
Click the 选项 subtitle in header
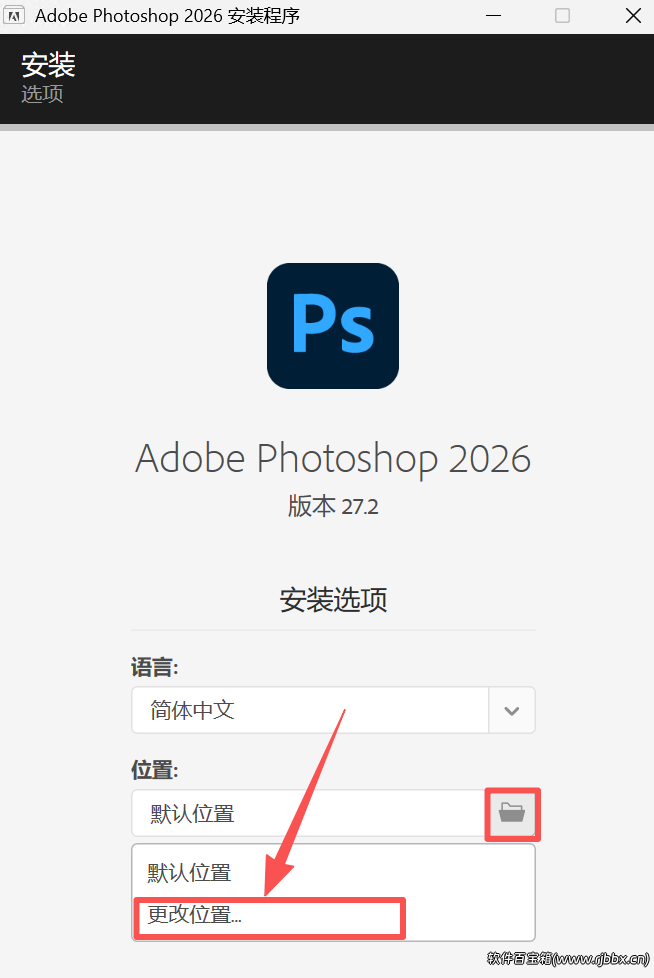42,94
